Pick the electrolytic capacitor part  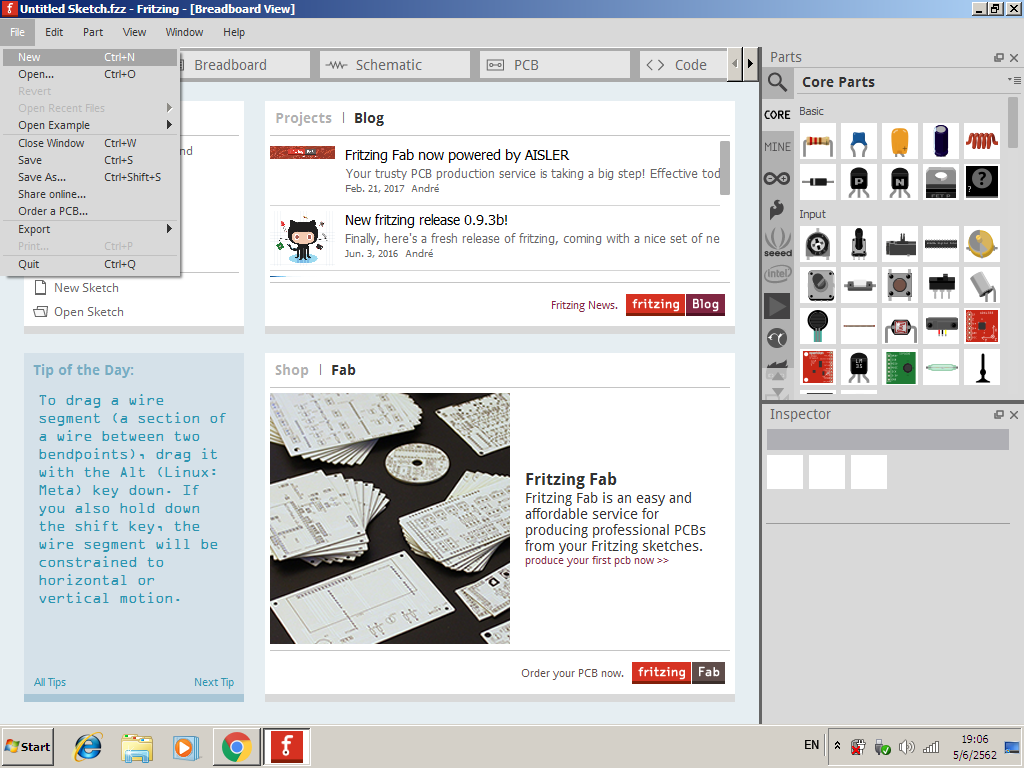click(x=941, y=141)
